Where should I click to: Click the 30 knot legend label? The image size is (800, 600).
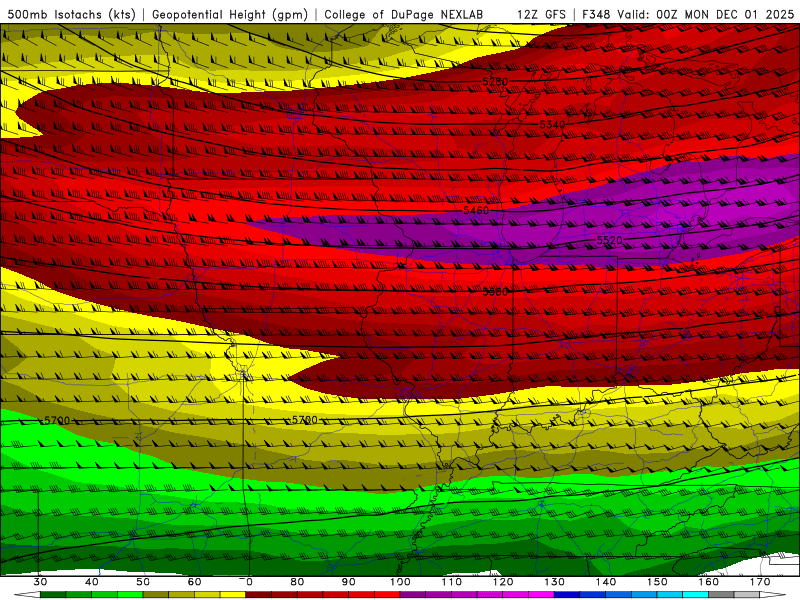[x=40, y=582]
